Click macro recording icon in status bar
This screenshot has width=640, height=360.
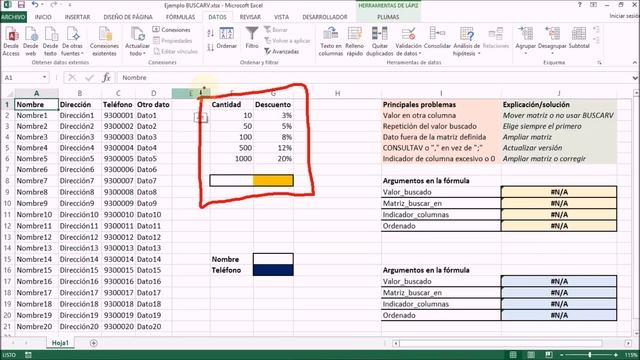click(x=28, y=355)
